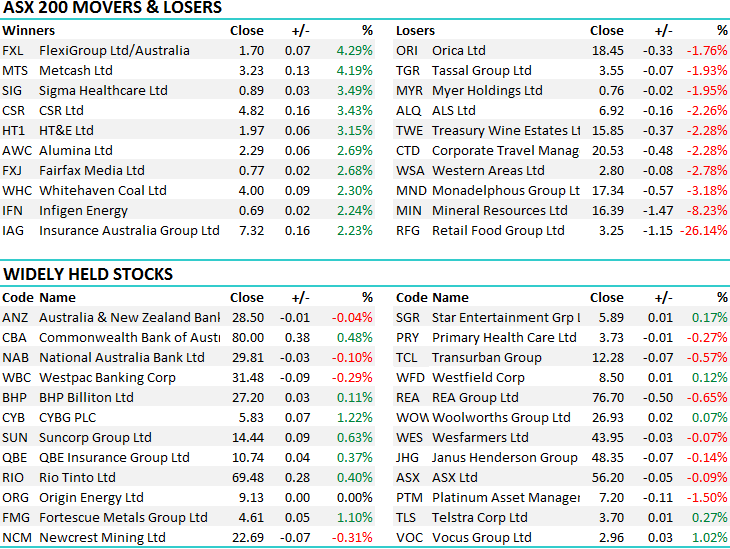730x549 pixels.
Task: Select the 4.19% Metcash gain
Action: pos(354,70)
